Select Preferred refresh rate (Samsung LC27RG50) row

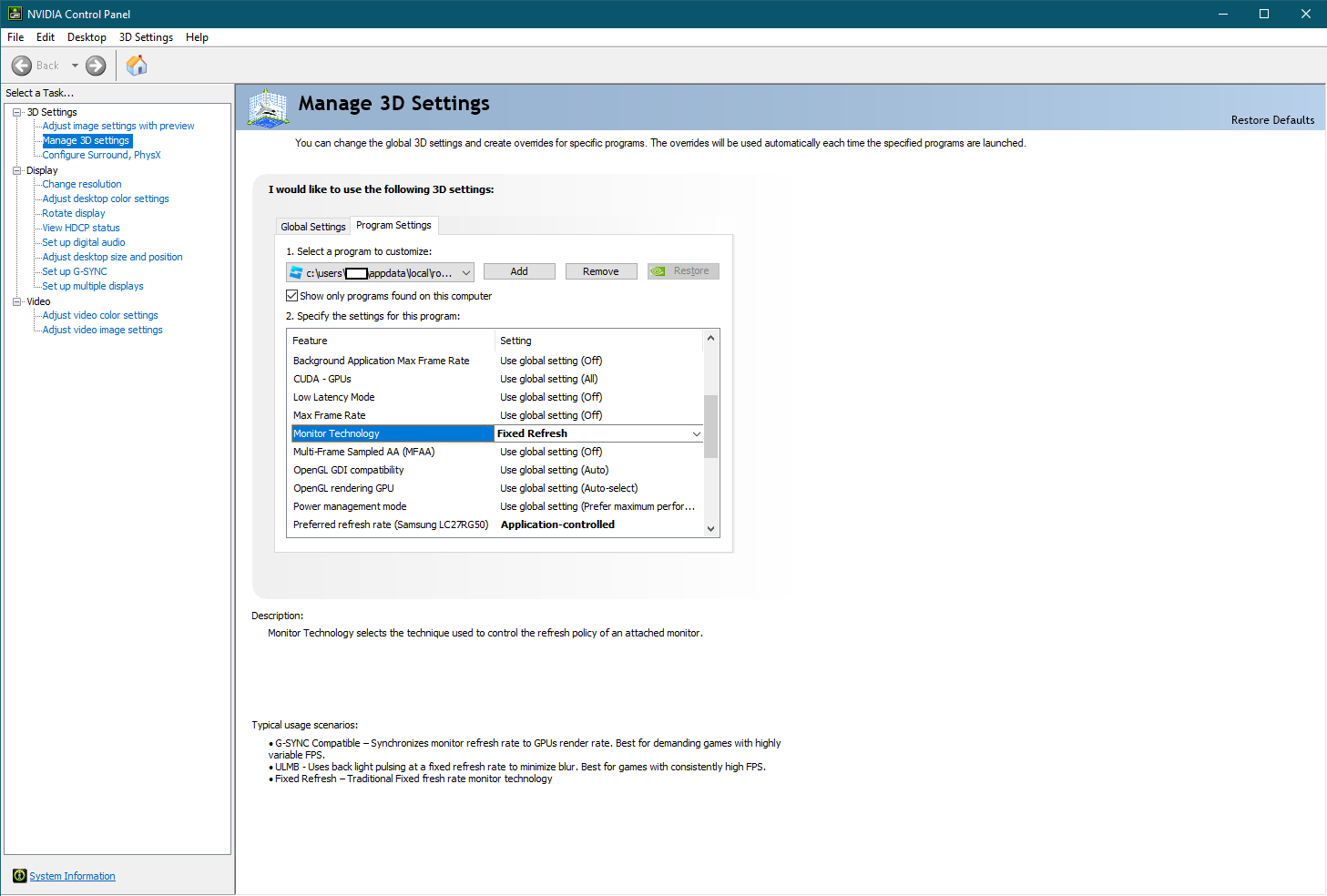(x=495, y=524)
